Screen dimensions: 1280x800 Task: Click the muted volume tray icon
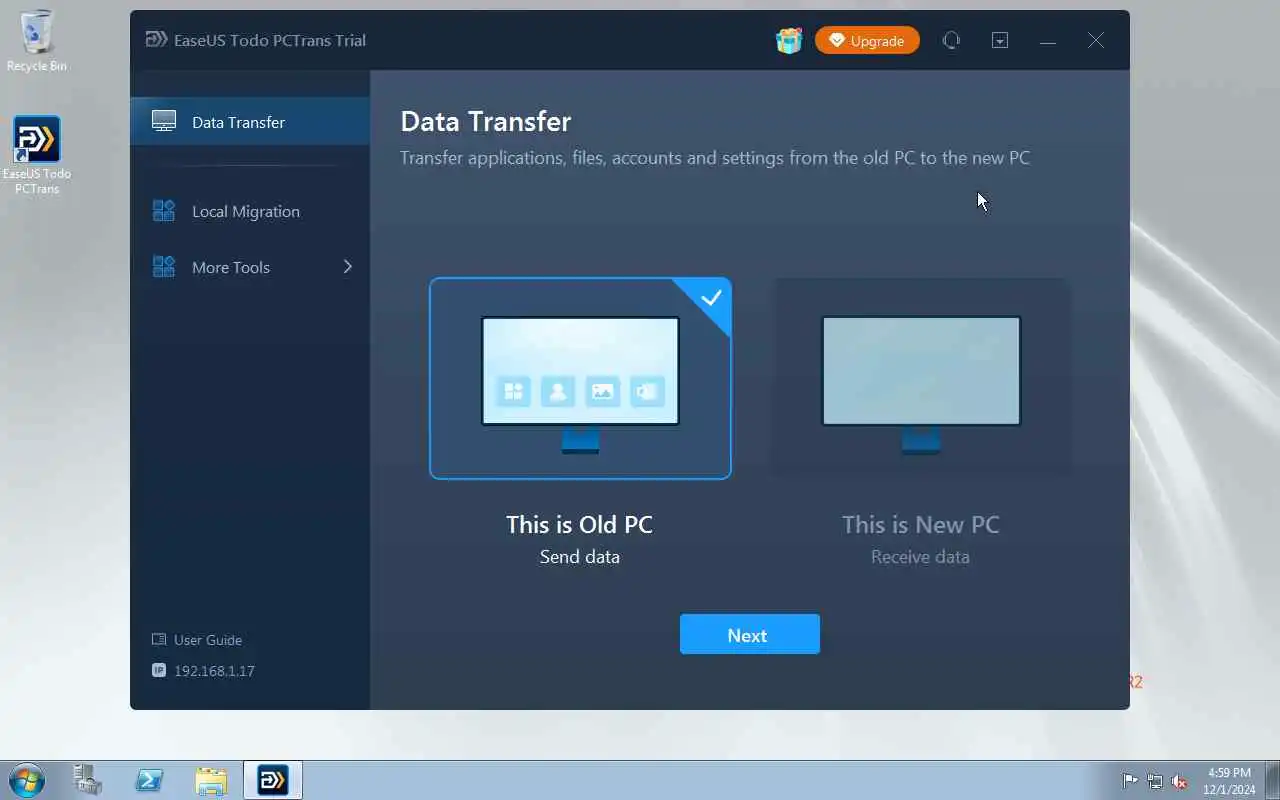click(x=1180, y=781)
